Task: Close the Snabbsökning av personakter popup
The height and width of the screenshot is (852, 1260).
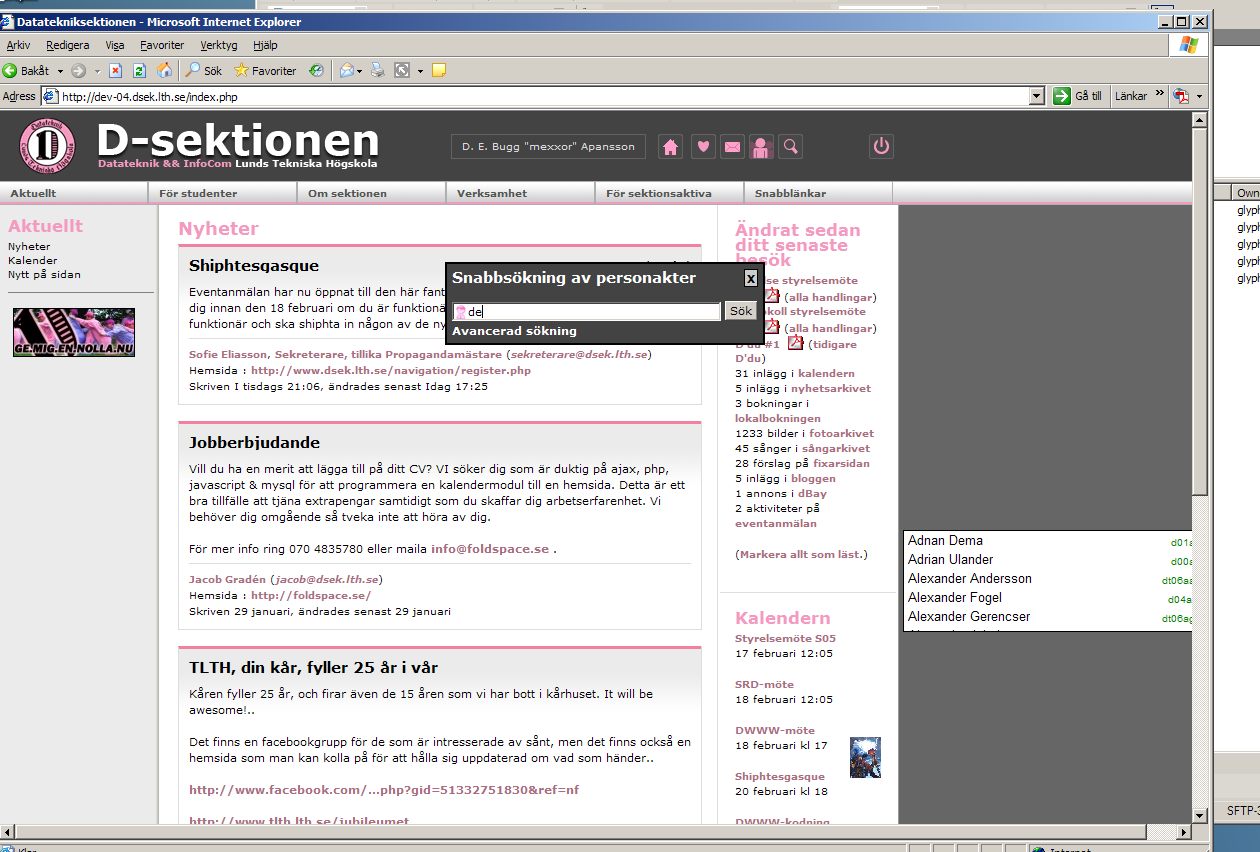Action: (x=751, y=279)
